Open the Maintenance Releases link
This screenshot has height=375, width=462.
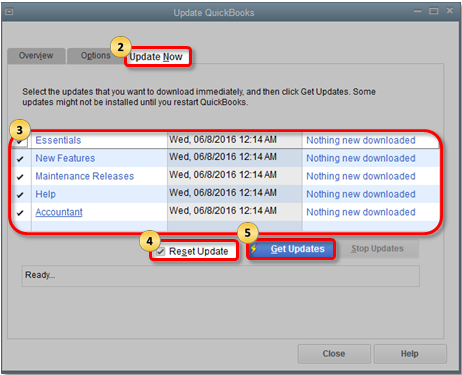85,176
